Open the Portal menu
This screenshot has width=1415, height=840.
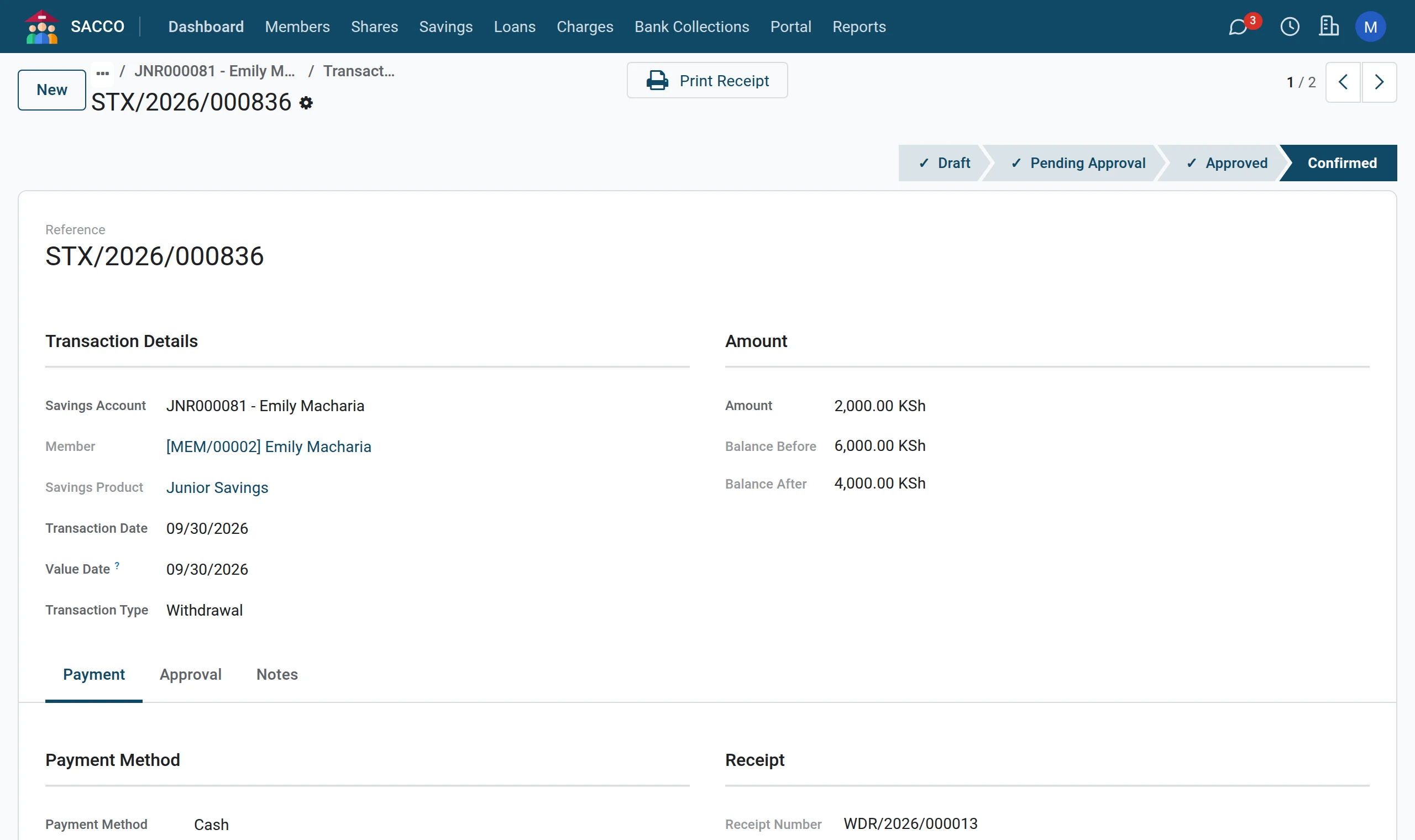(x=791, y=27)
